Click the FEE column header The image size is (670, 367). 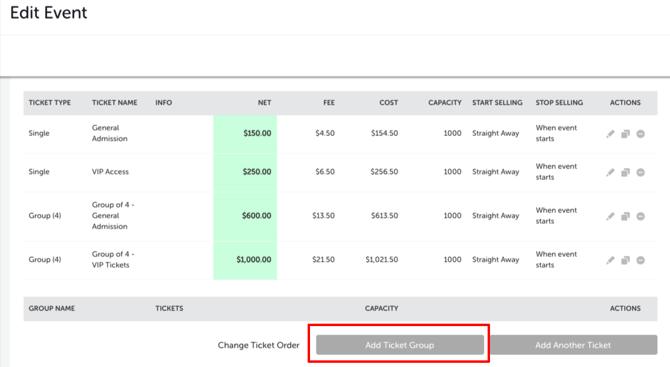click(329, 103)
